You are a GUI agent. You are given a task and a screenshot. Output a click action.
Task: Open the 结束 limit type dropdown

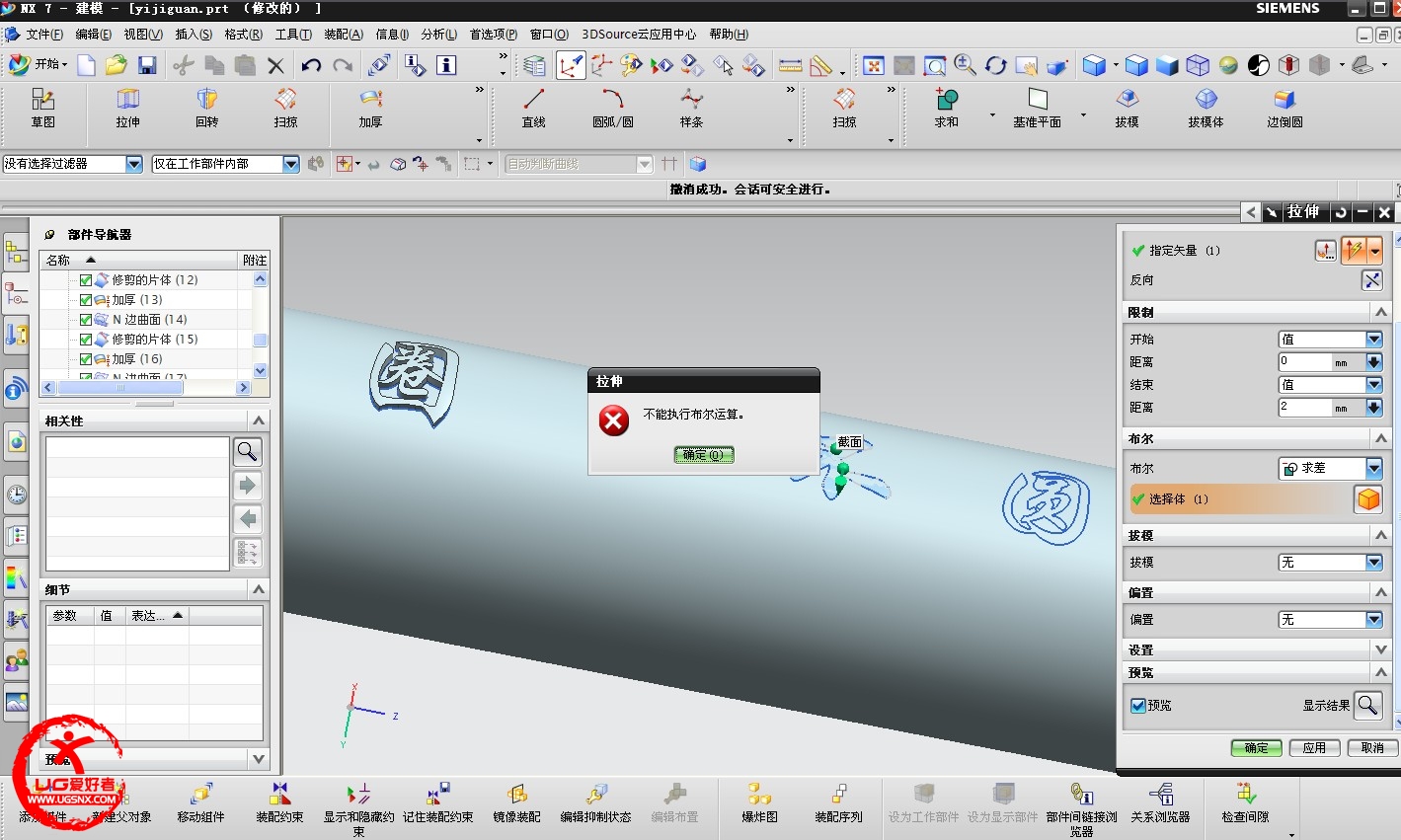coord(1373,385)
